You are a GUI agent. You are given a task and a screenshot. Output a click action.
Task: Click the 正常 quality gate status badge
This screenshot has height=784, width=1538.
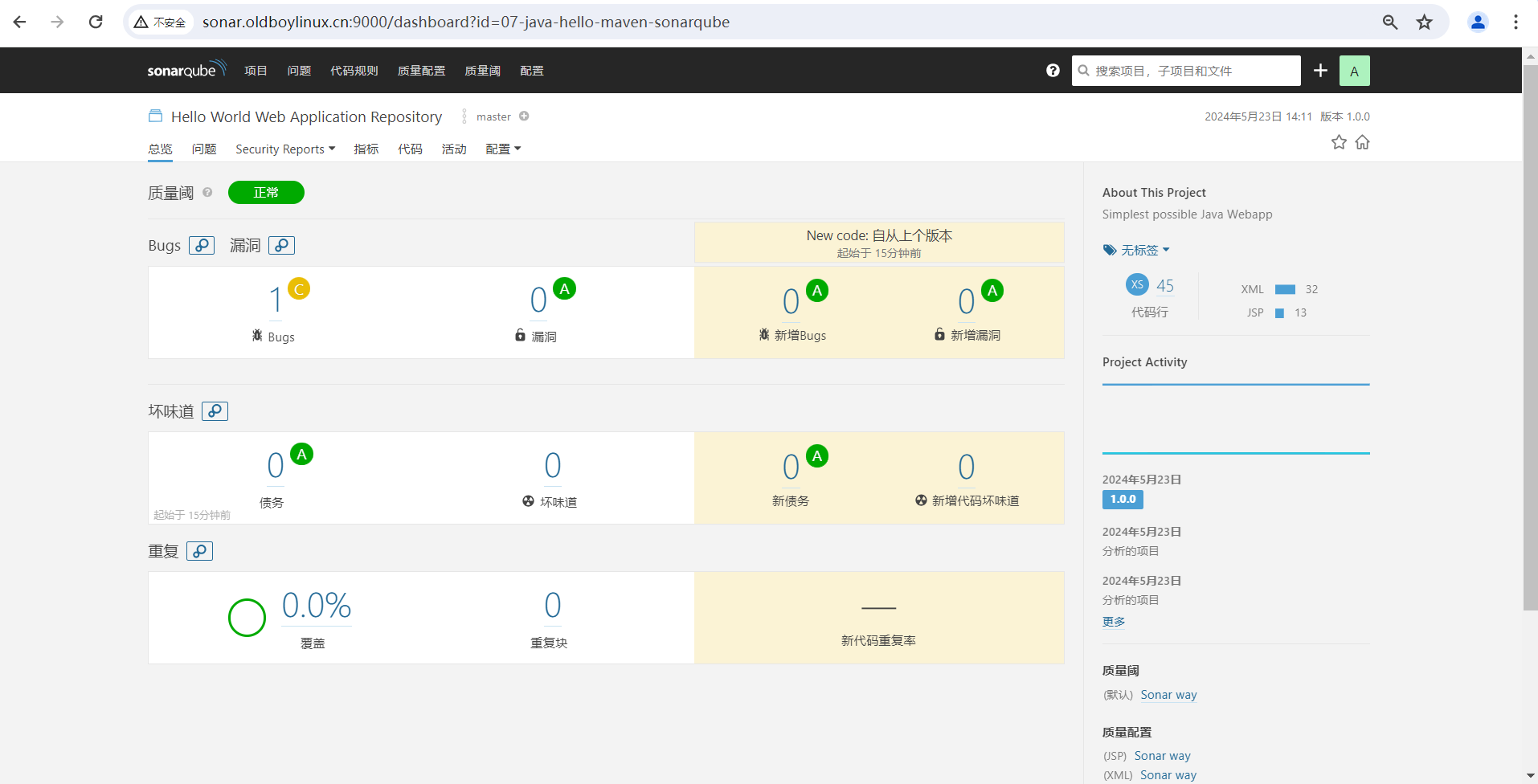[x=266, y=193]
